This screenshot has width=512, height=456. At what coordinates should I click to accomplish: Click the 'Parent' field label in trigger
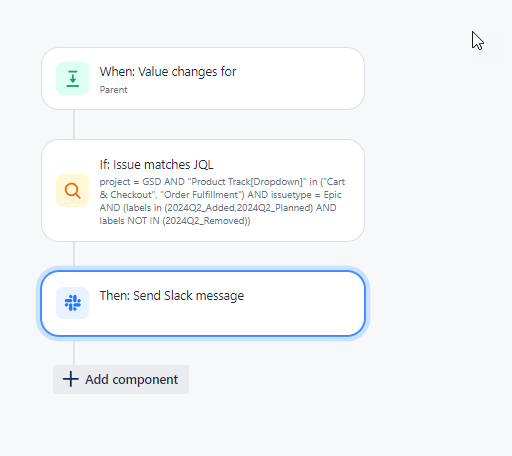coord(113,90)
